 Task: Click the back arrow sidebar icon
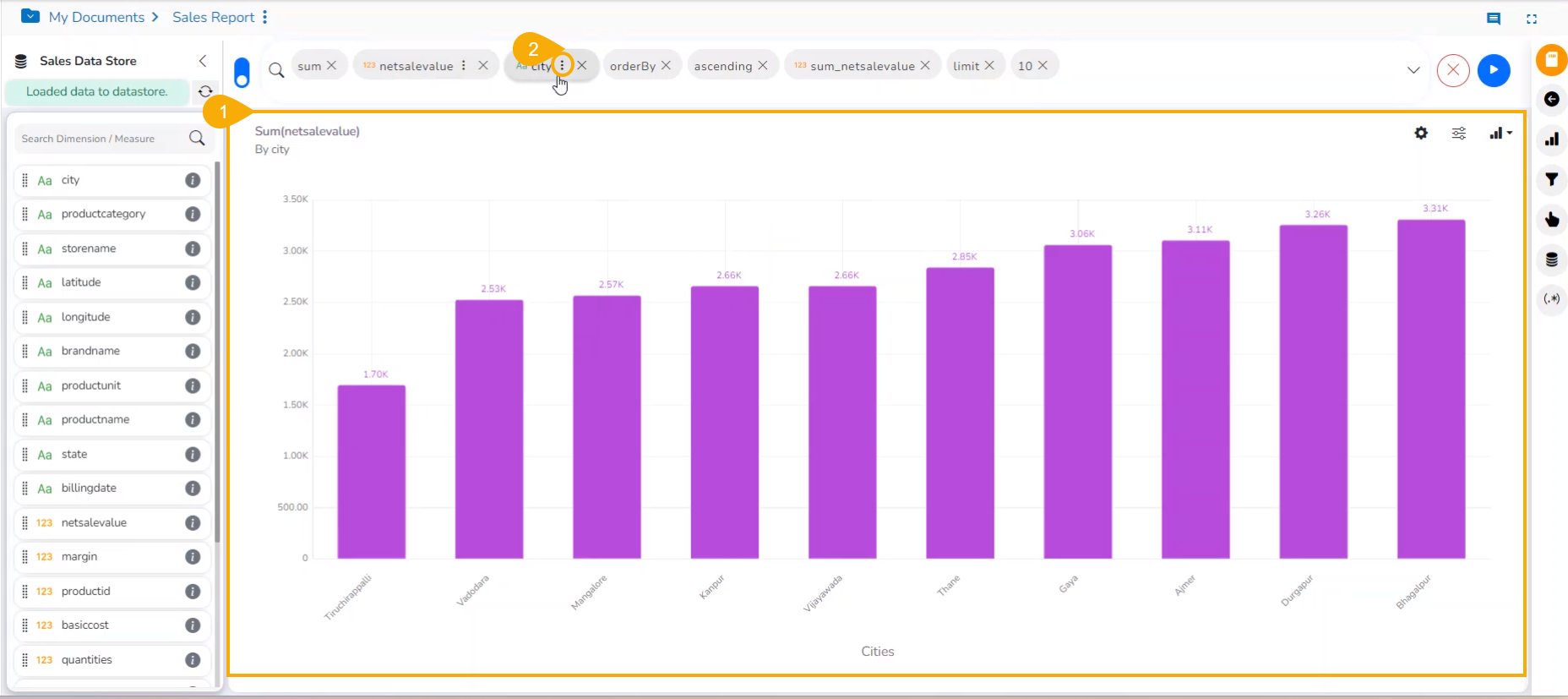pos(1552,100)
